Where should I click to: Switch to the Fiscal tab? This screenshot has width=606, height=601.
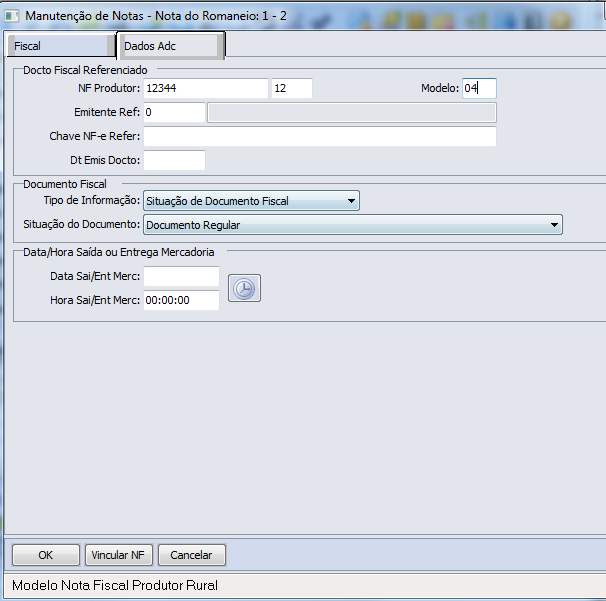(x=61, y=46)
